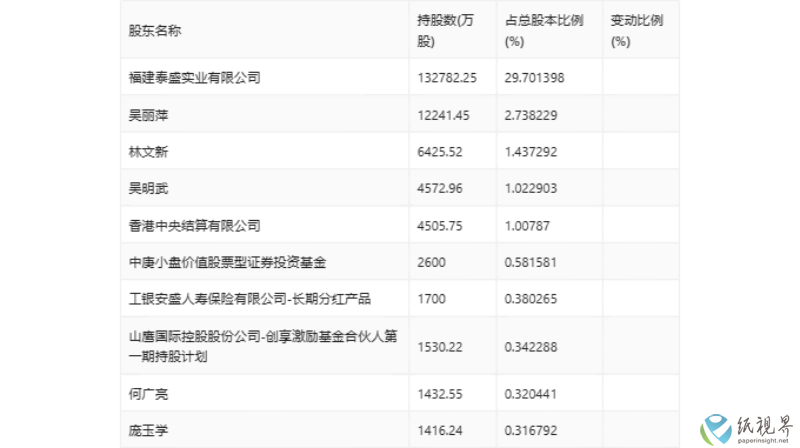The height and width of the screenshot is (448, 800).
Task: Click the 1.00787 percentage value
Action: click(527, 226)
